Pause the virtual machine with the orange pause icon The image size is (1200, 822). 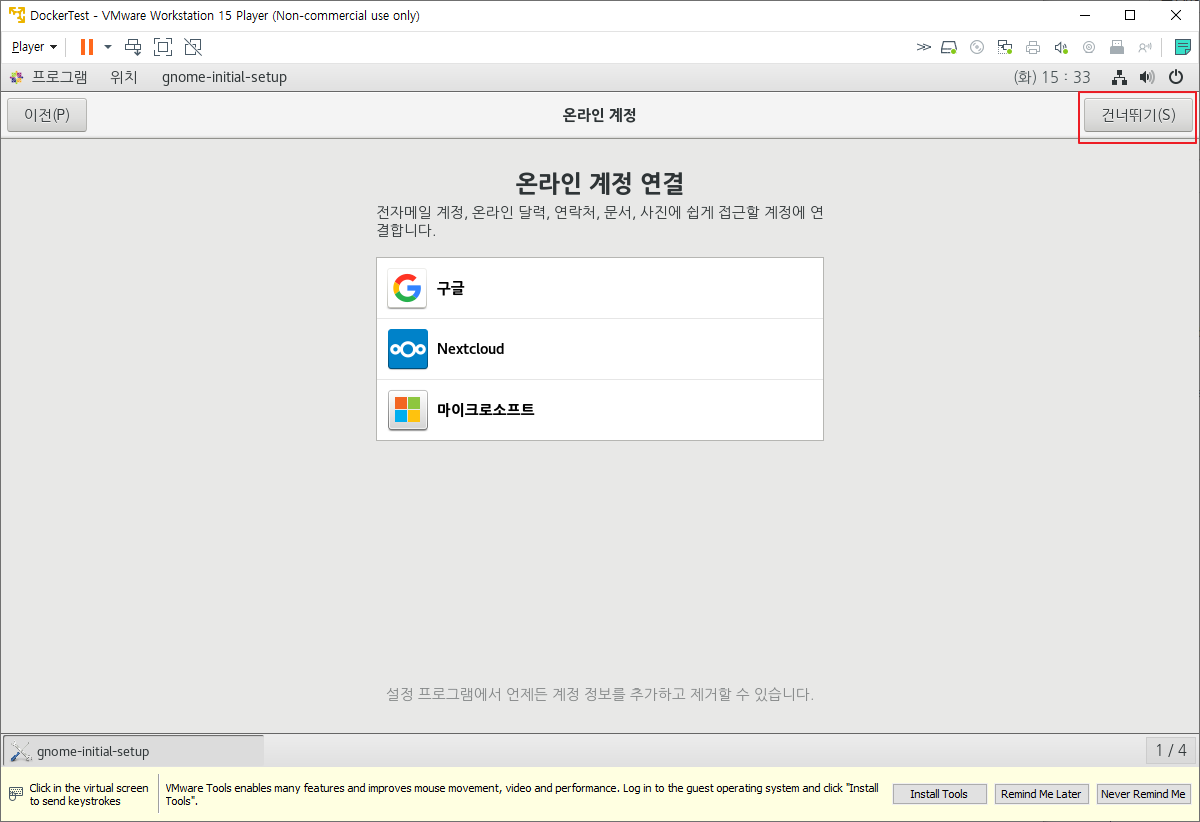tap(87, 47)
